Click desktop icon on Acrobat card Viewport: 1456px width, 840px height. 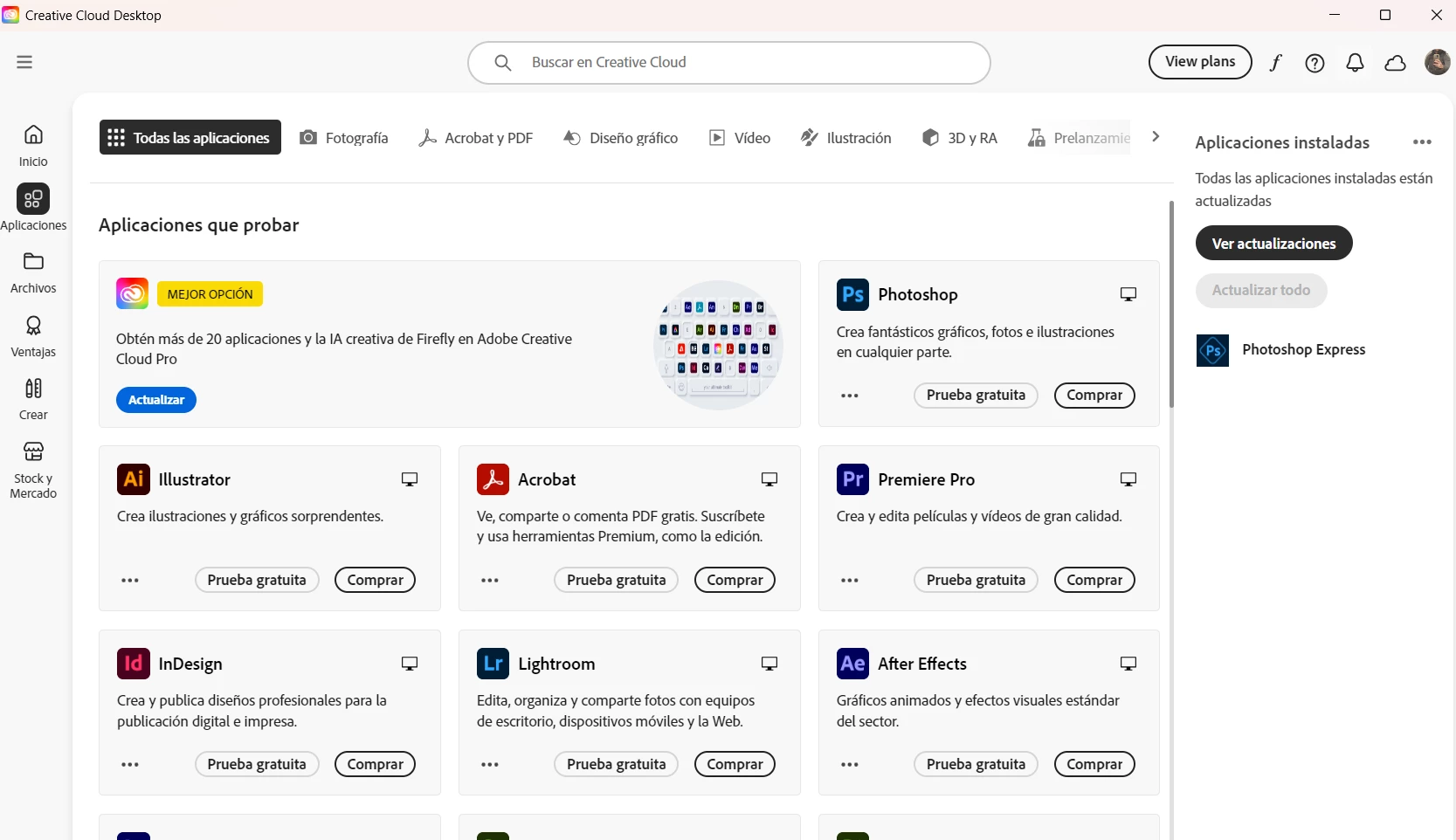[x=769, y=479]
